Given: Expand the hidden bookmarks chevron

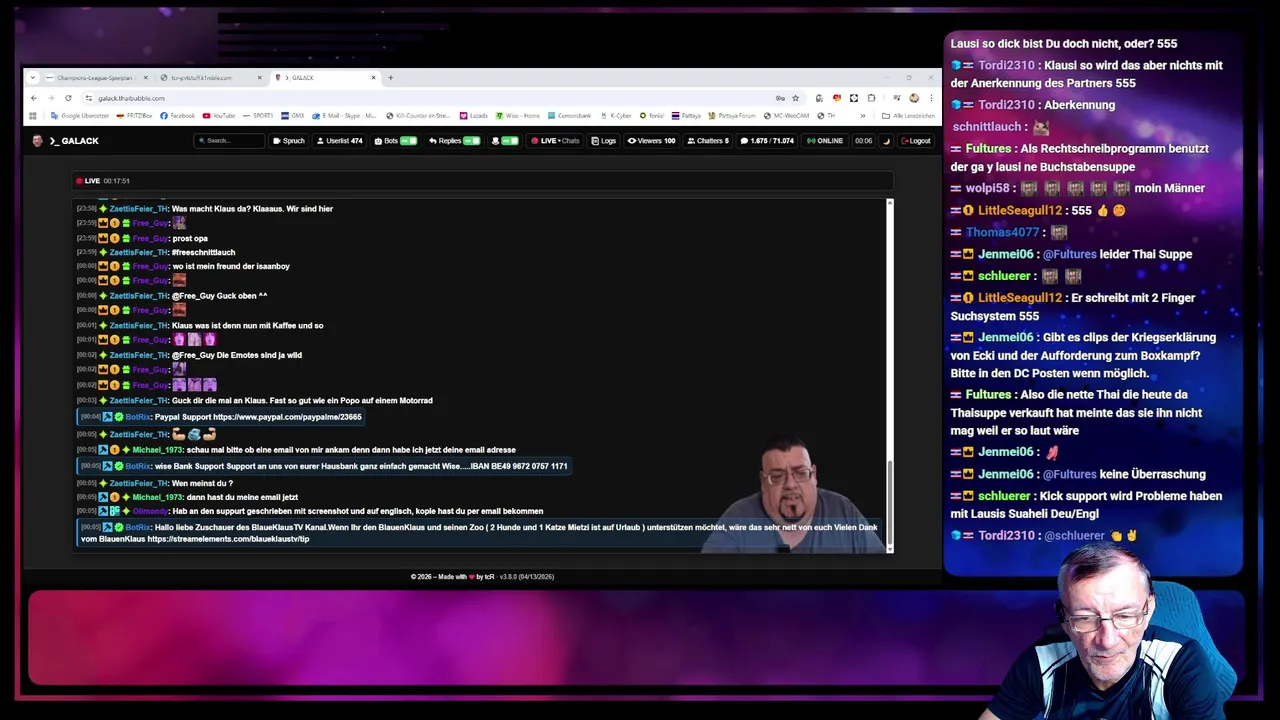Looking at the screenshot, I should (x=863, y=115).
